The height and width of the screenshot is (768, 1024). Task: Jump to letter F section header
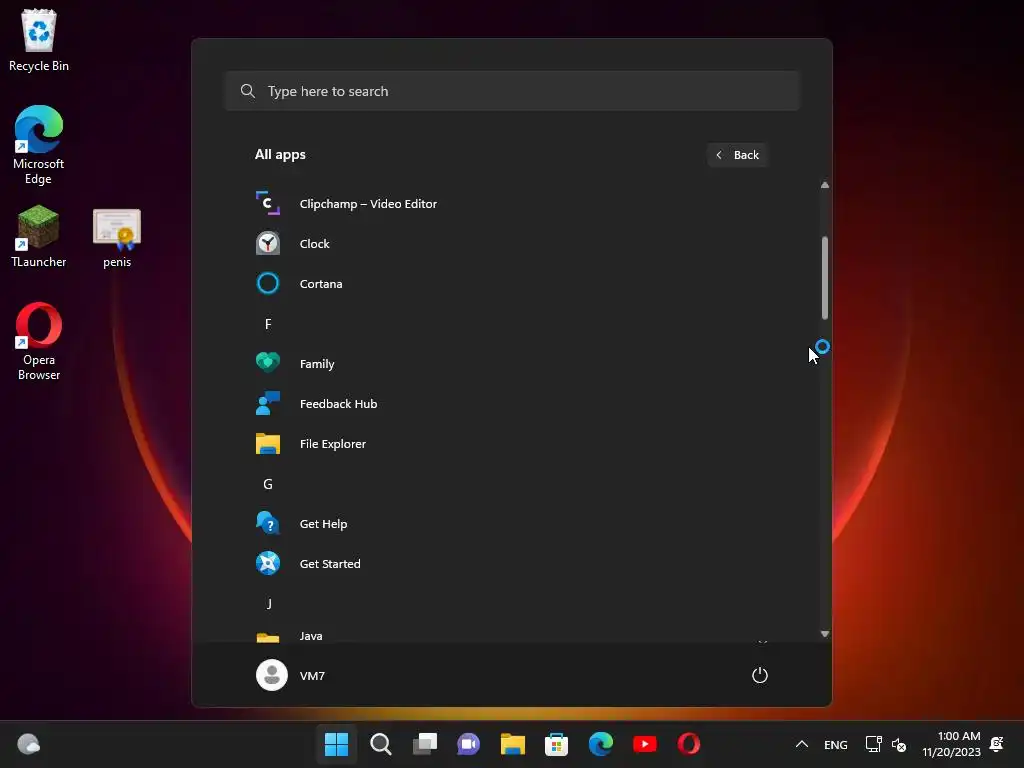(268, 324)
